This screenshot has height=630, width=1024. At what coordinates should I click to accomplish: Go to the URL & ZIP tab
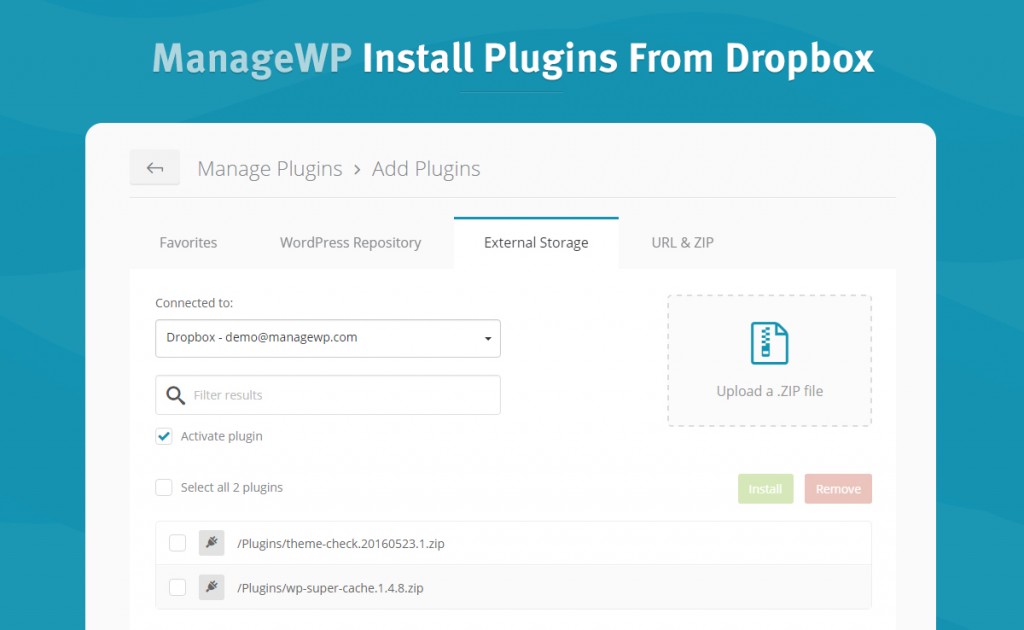pos(682,243)
